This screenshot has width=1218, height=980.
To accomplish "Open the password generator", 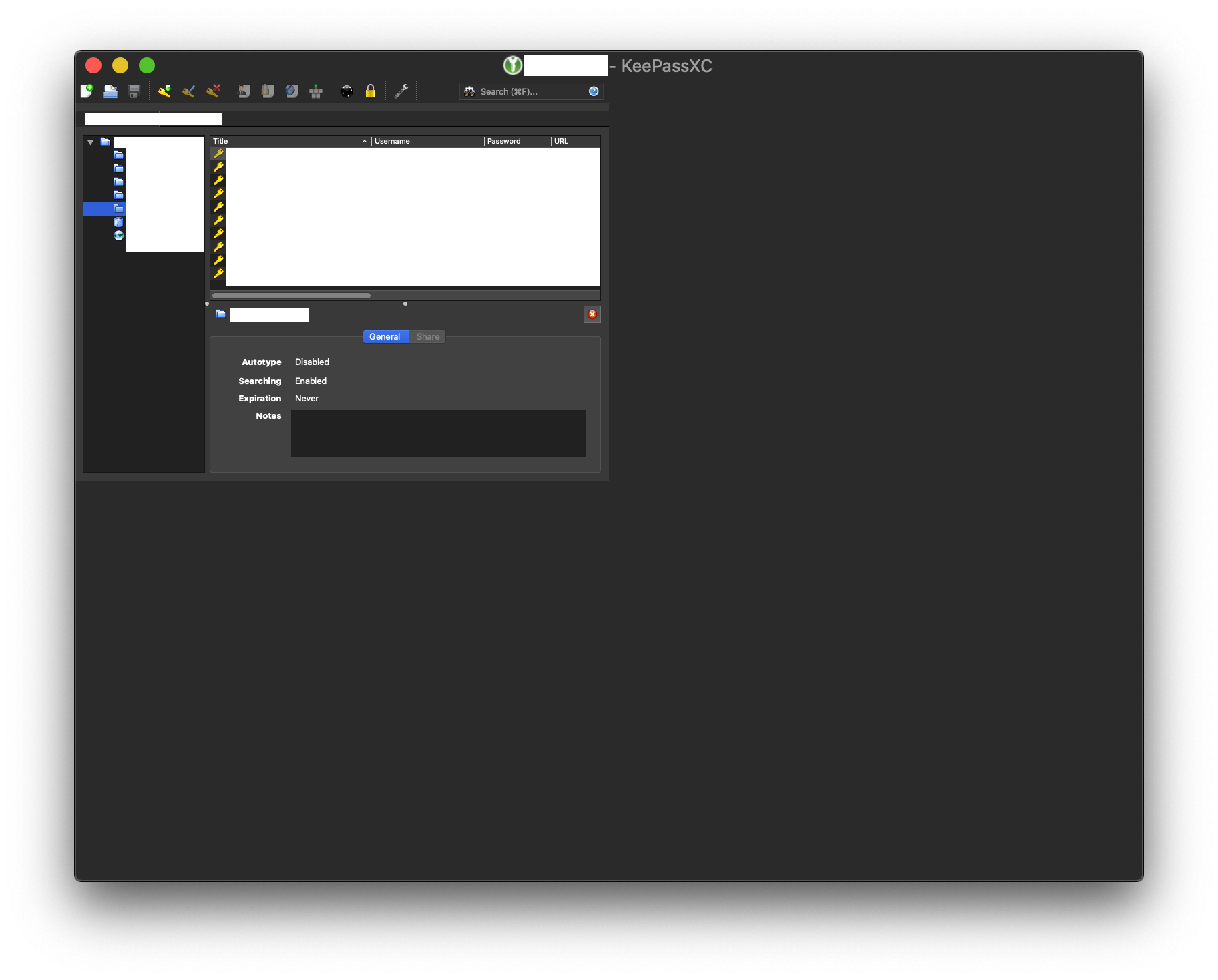I will [x=347, y=91].
